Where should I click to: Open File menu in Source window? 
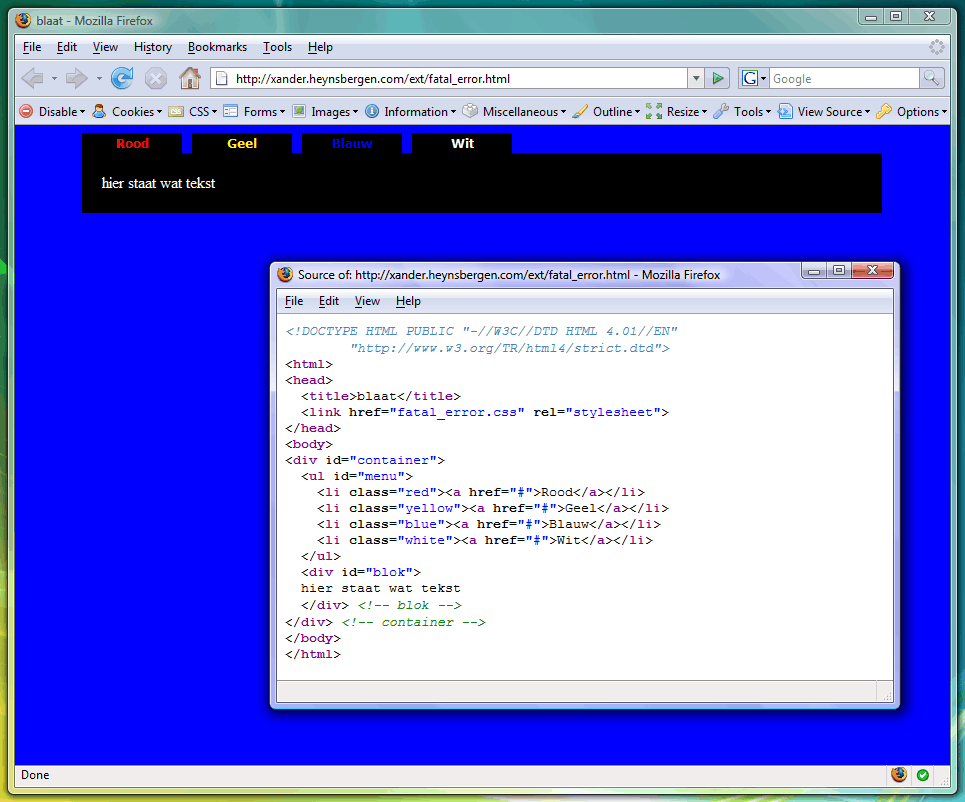[x=294, y=301]
